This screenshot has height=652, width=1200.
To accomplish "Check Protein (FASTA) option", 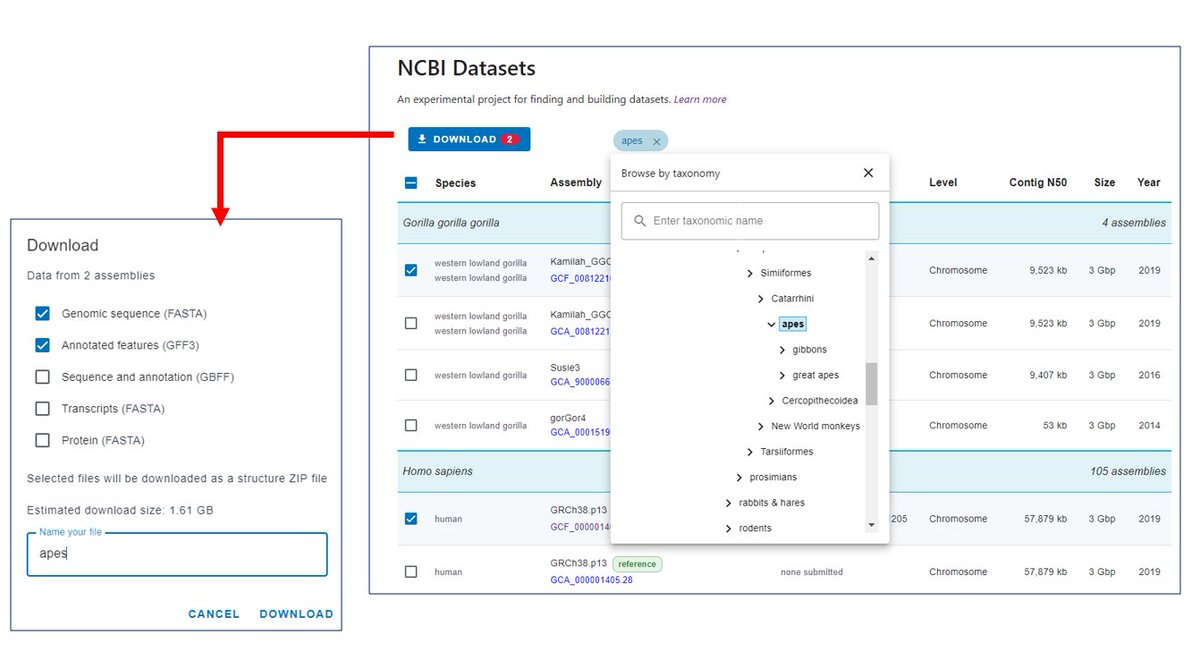I will 42,440.
